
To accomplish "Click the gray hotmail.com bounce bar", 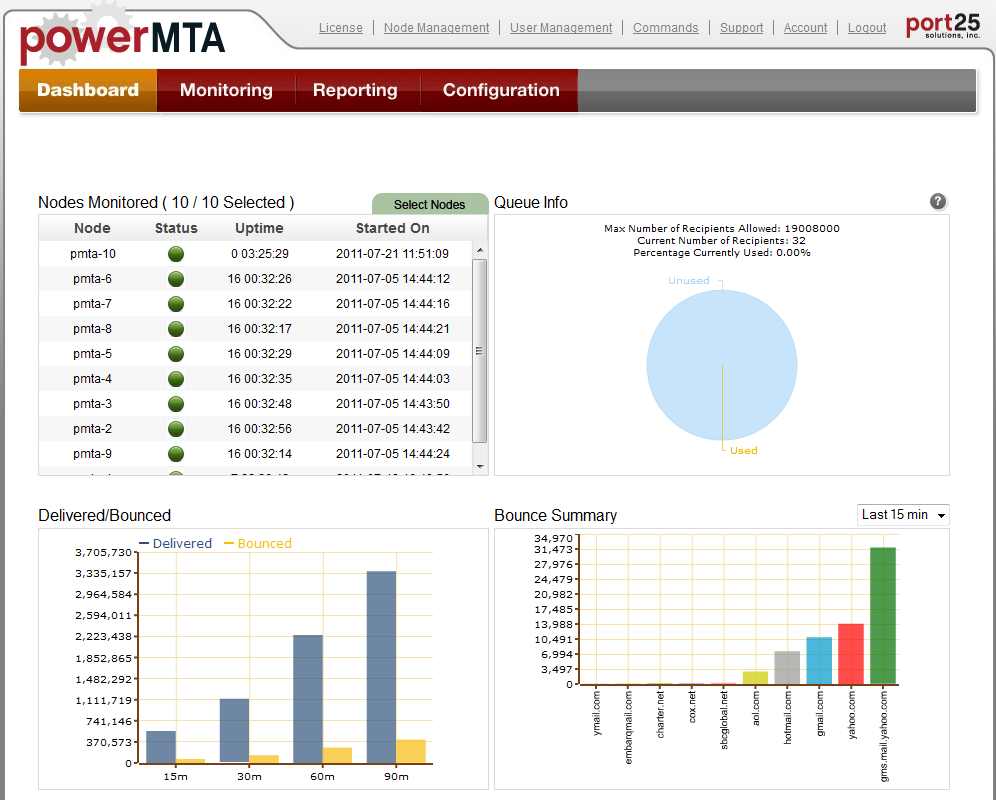I will pyautogui.click(x=787, y=668).
